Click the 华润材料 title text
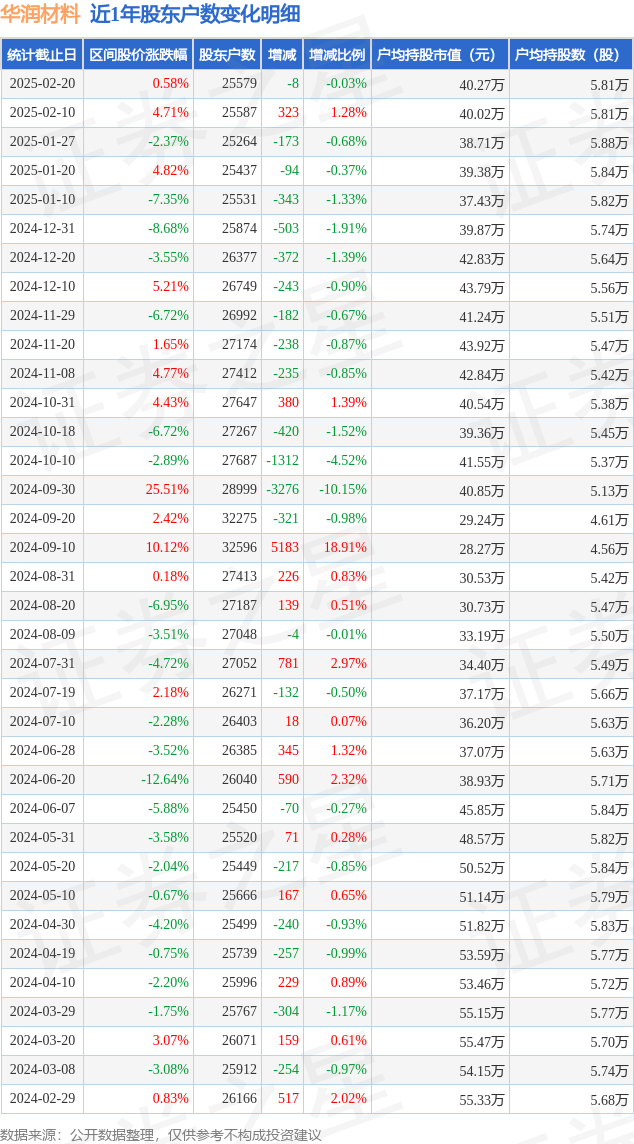 tap(42, 15)
